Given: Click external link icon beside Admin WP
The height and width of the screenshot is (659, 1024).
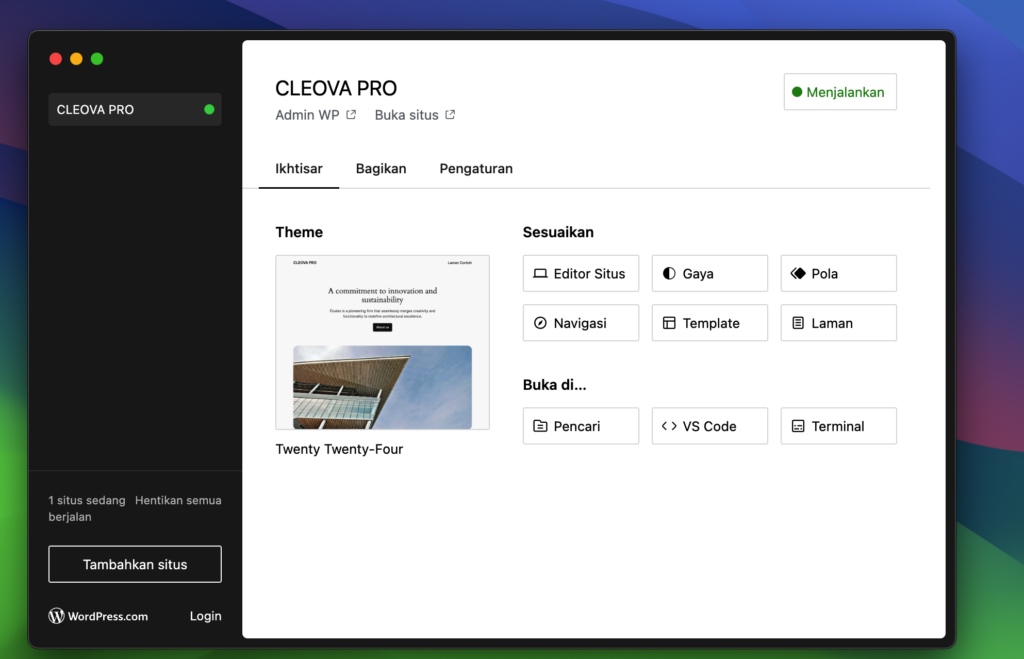Looking at the screenshot, I should (x=351, y=115).
